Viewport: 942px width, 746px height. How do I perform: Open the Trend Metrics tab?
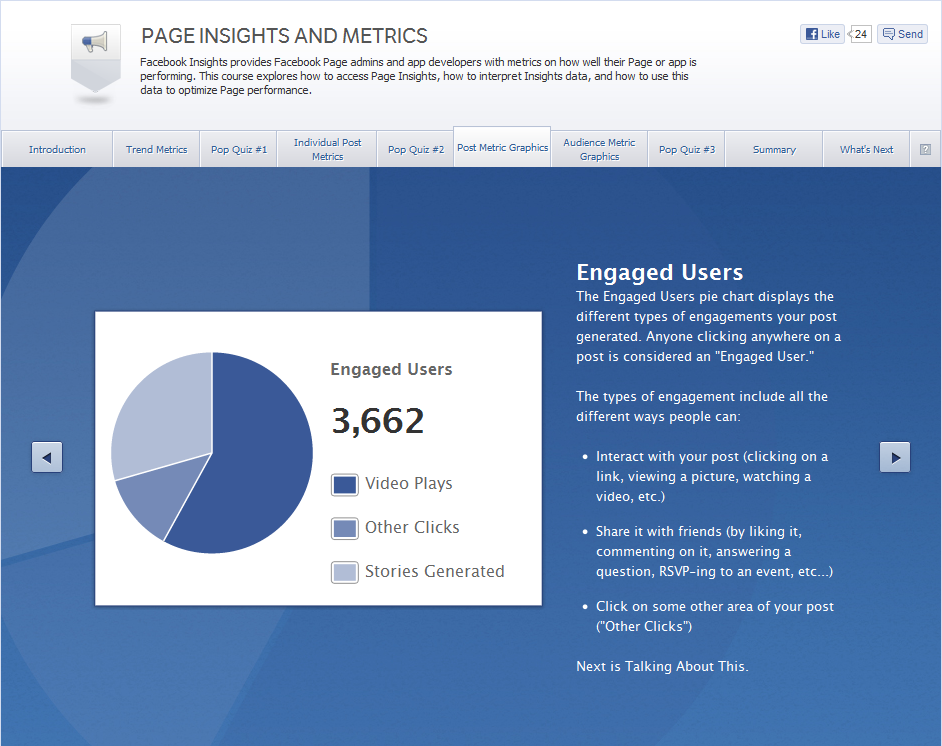[156, 150]
